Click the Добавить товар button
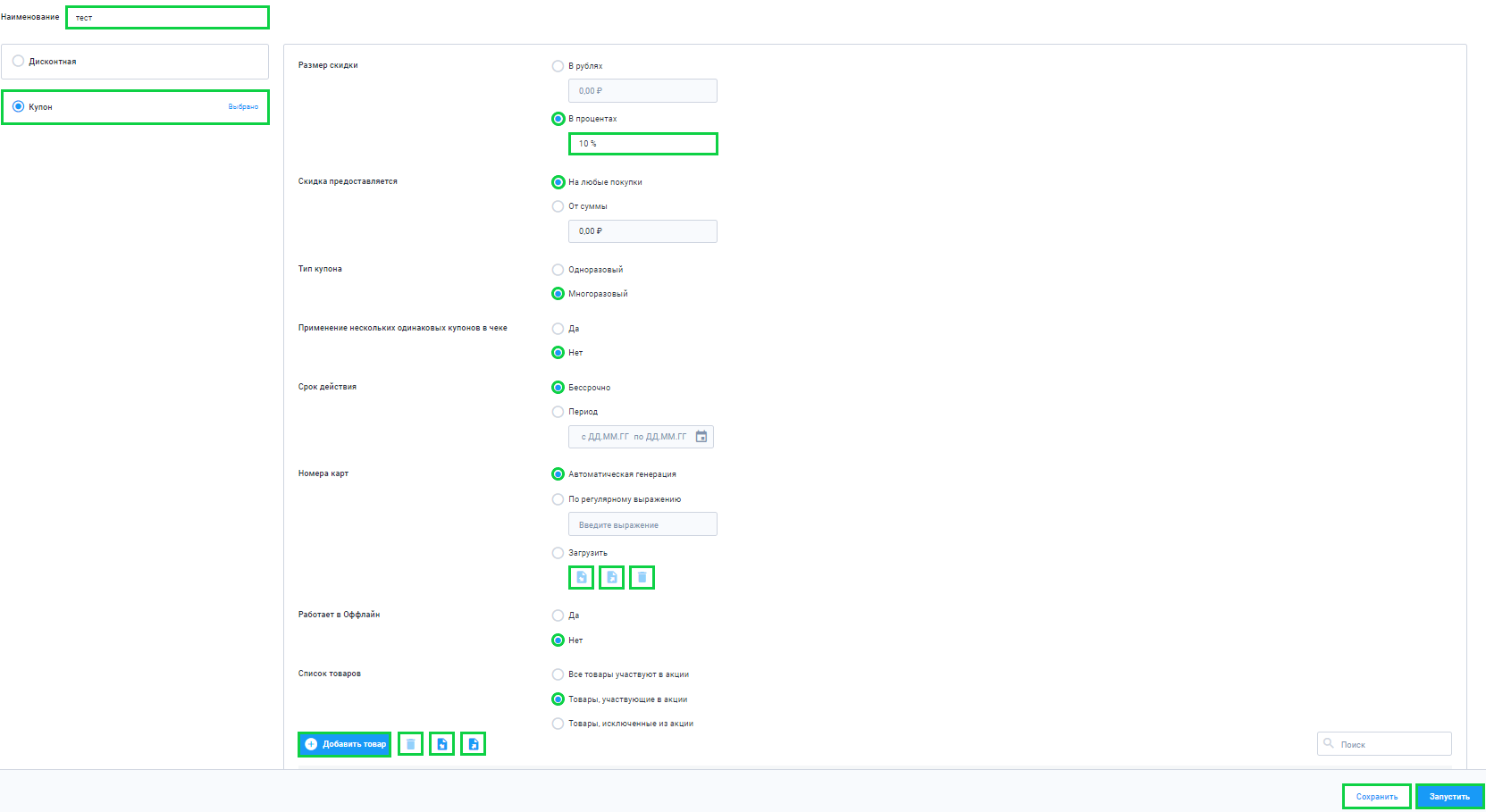Viewport: 1486px width, 812px height. (x=344, y=743)
